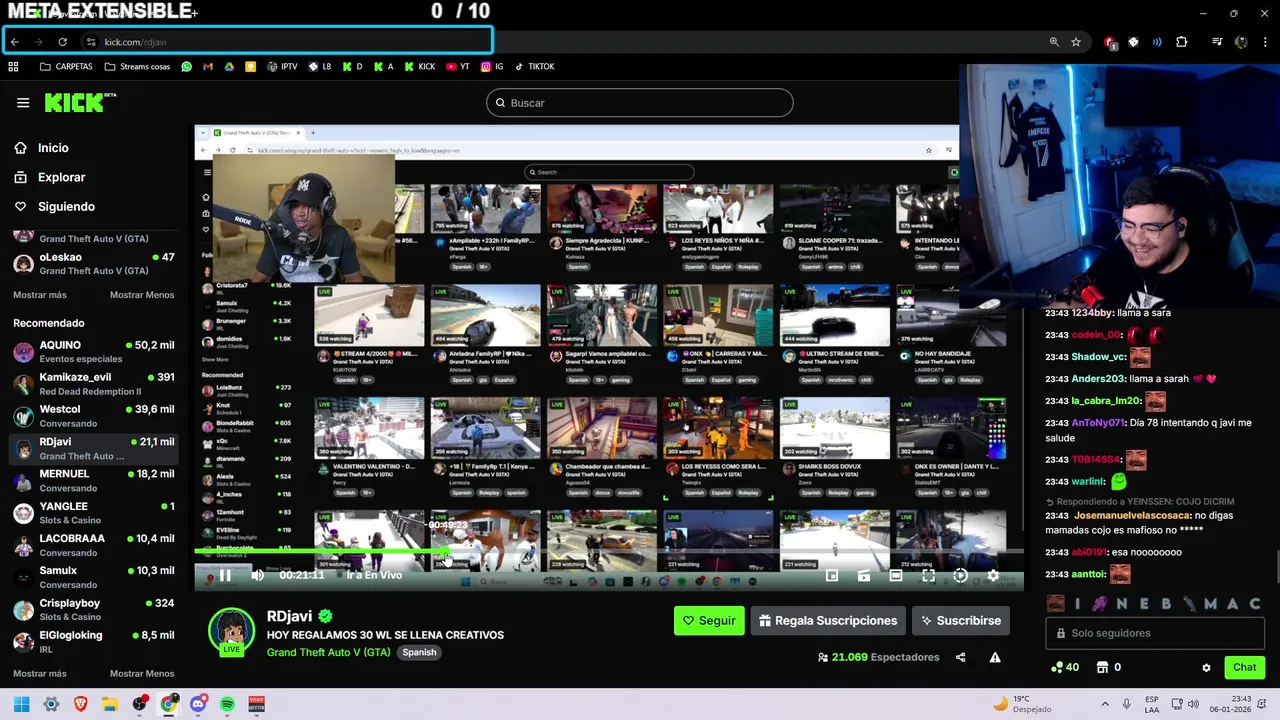The width and height of the screenshot is (1280, 720).
Task: Open the AQUINO recommended channel
Action: click(x=93, y=352)
